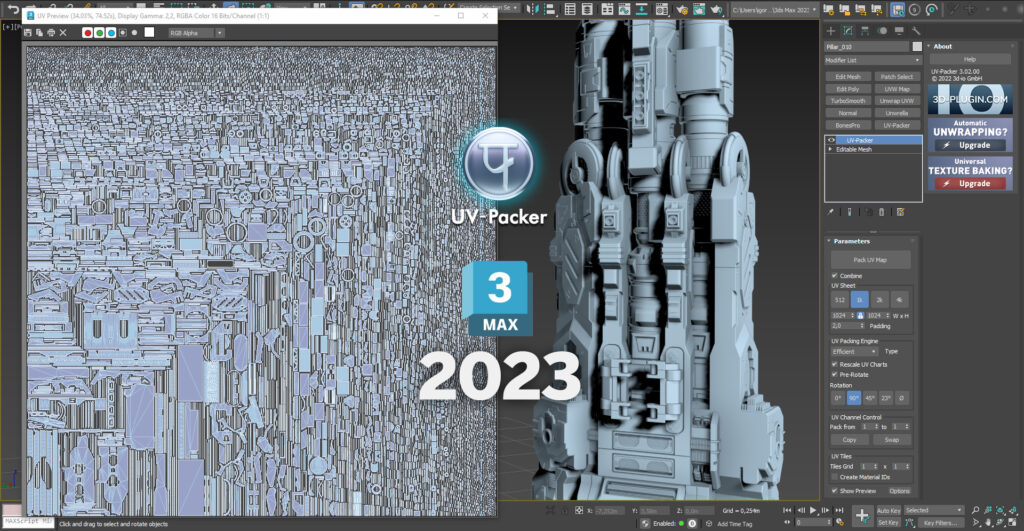
Task: Toggle display alpha channel button
Action: [x=123, y=33]
